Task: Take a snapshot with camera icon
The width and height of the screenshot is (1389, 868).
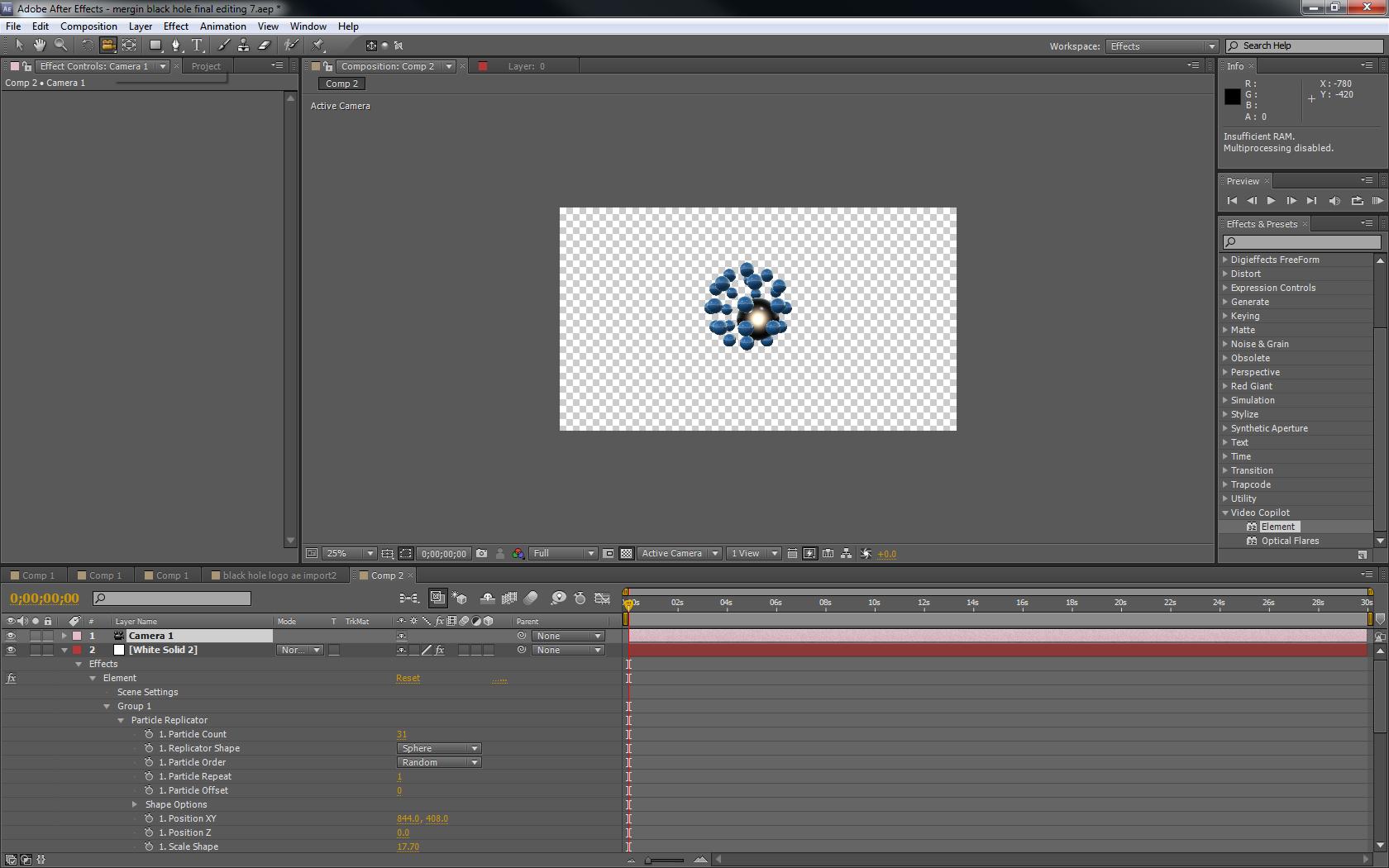Action: pos(482,554)
